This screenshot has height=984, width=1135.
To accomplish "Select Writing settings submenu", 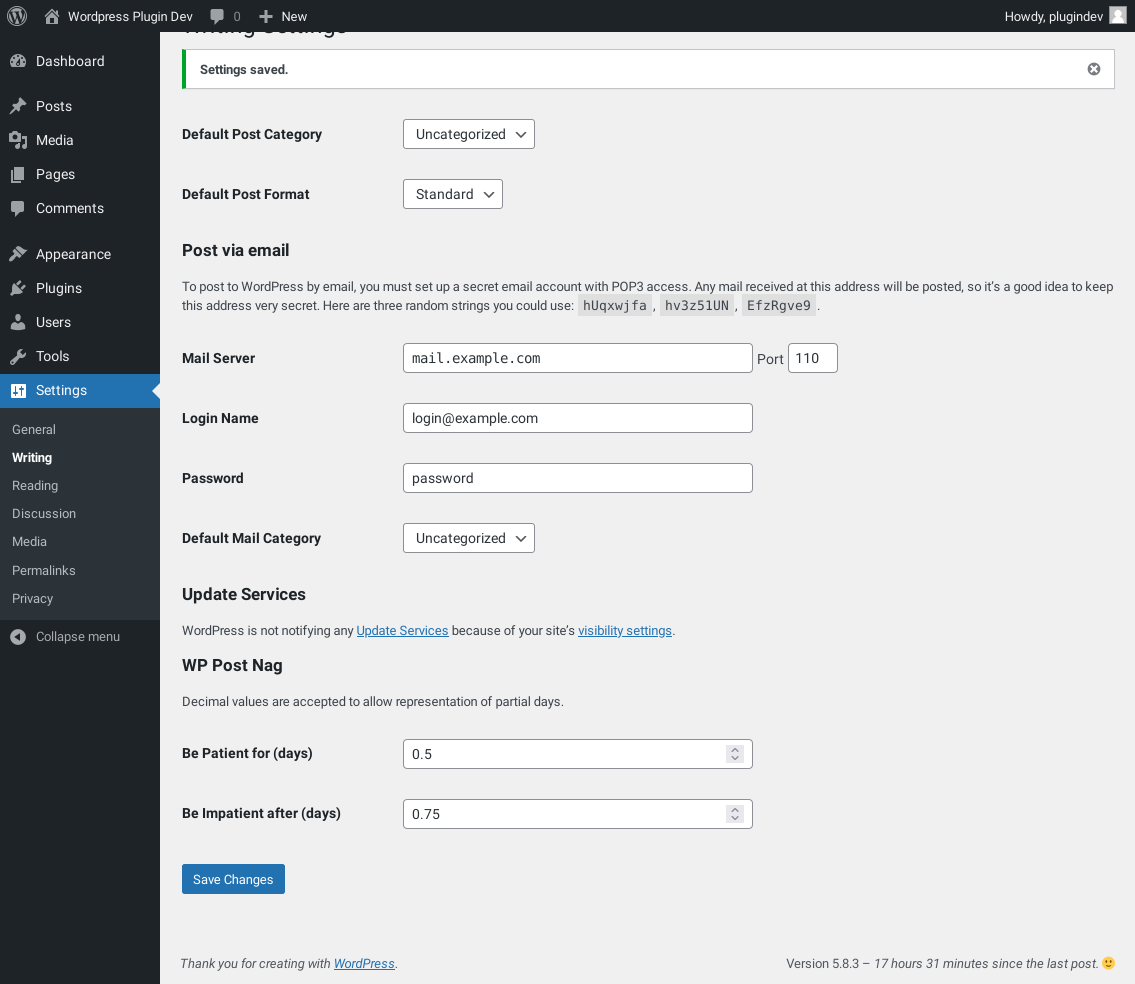I will (32, 458).
